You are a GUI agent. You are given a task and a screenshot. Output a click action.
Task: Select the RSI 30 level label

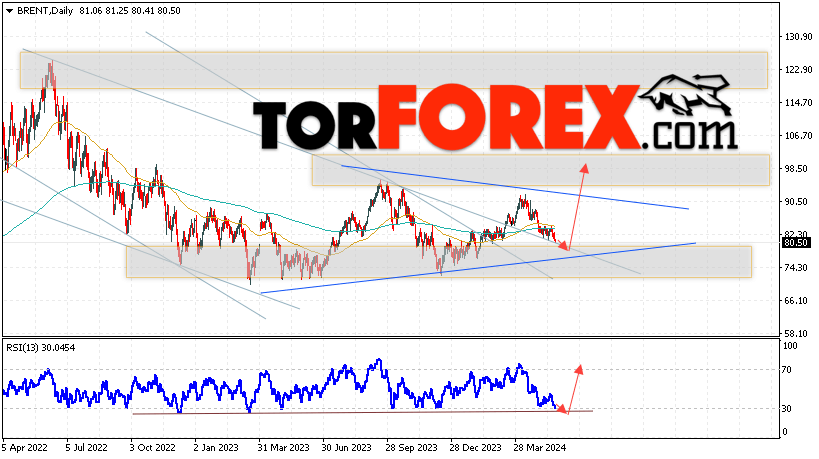click(787, 409)
